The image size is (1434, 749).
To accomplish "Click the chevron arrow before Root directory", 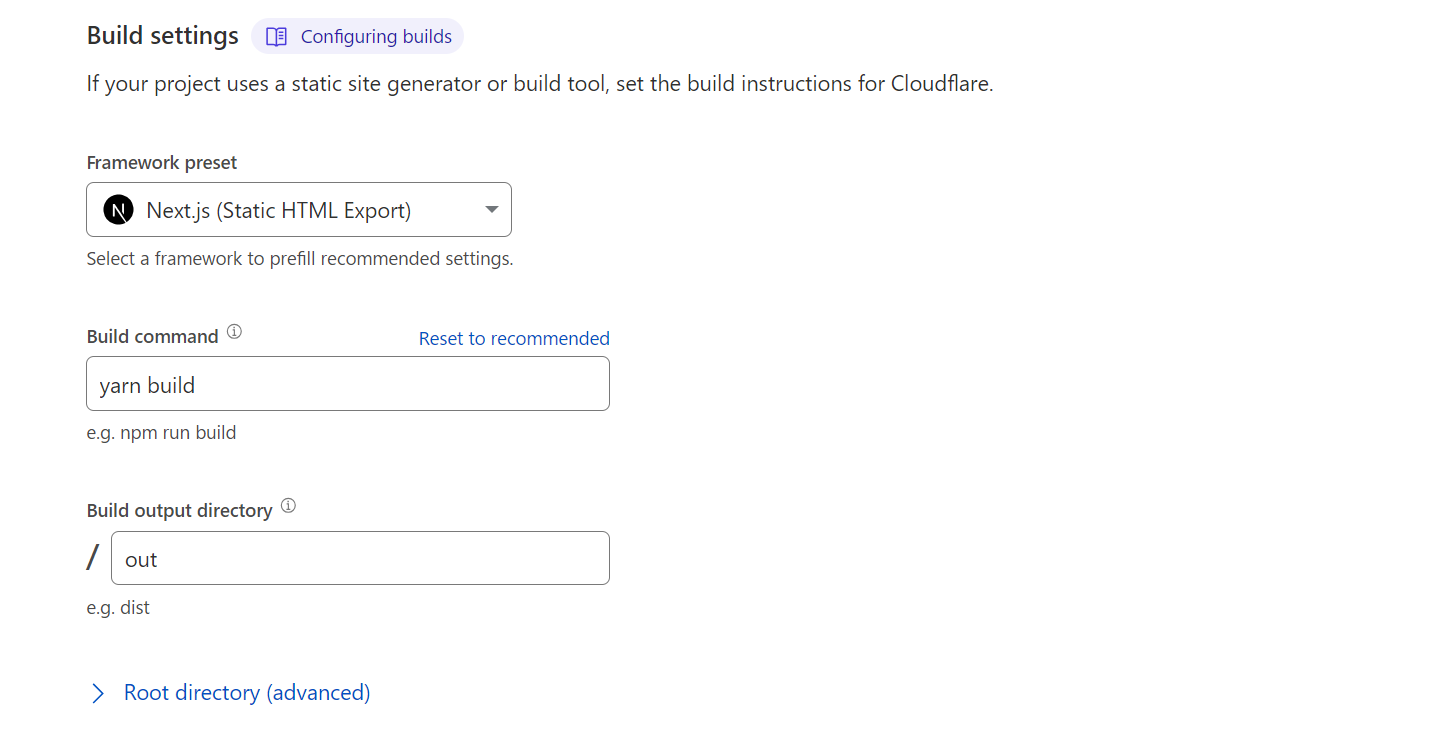I will tap(98, 693).
